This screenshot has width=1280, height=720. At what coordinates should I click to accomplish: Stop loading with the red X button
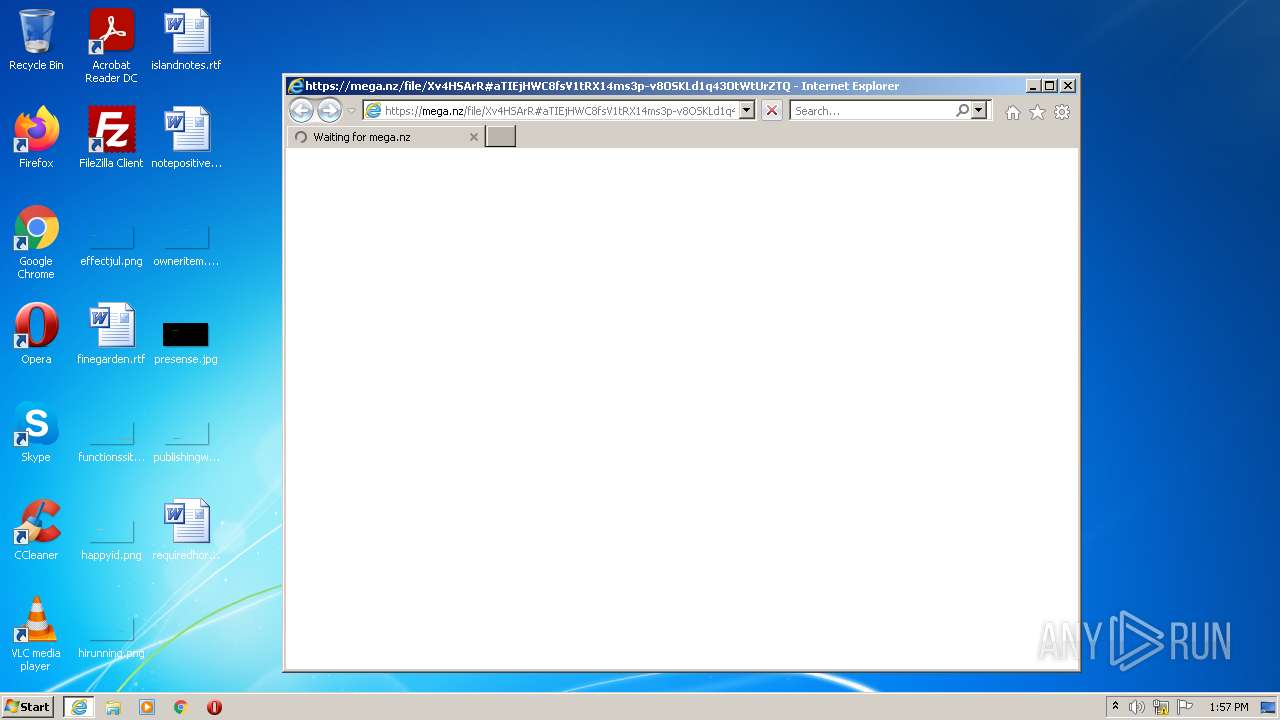772,111
